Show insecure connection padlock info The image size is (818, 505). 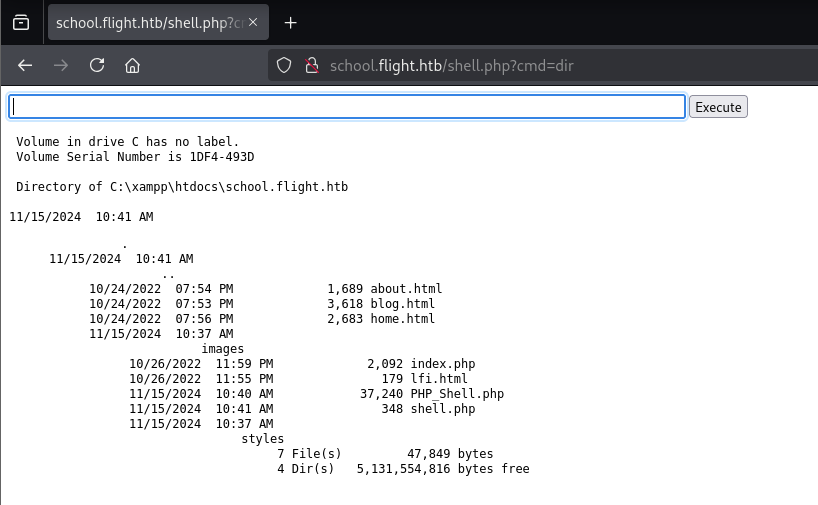(311, 66)
